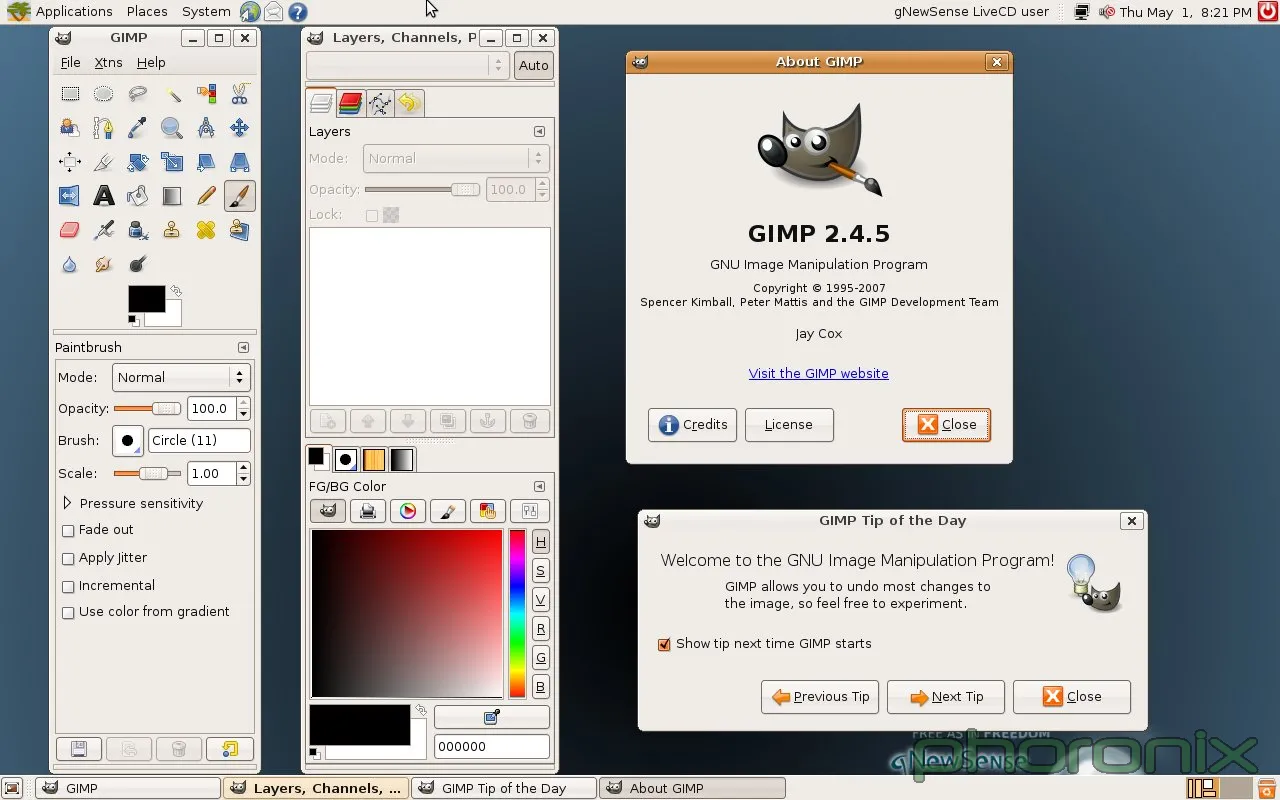Click the reset tool options button
Viewport: 1280px width, 800px height.
tap(230, 749)
